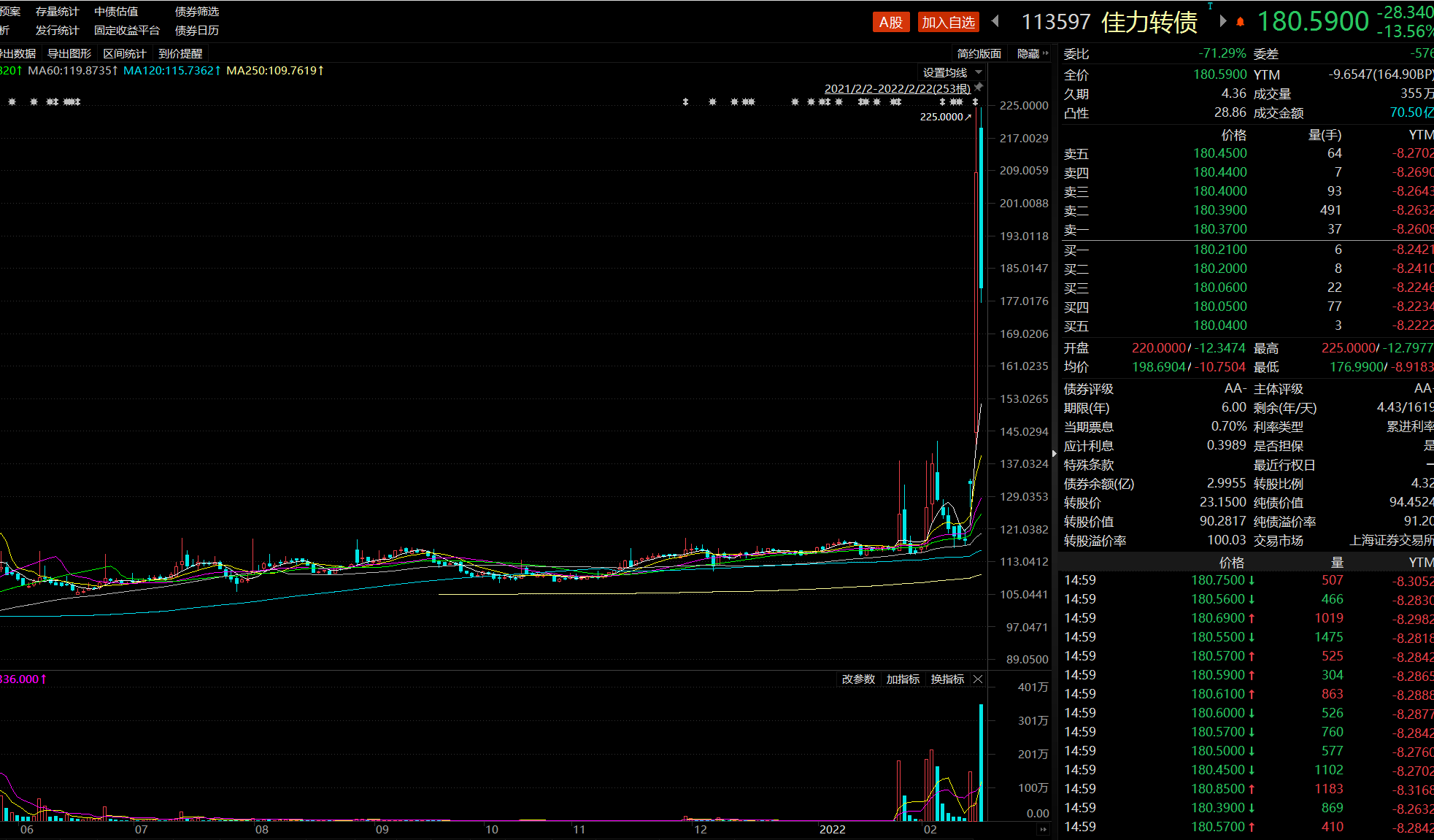
Task: Pin the date range with pushpin icon
Action: click(979, 87)
